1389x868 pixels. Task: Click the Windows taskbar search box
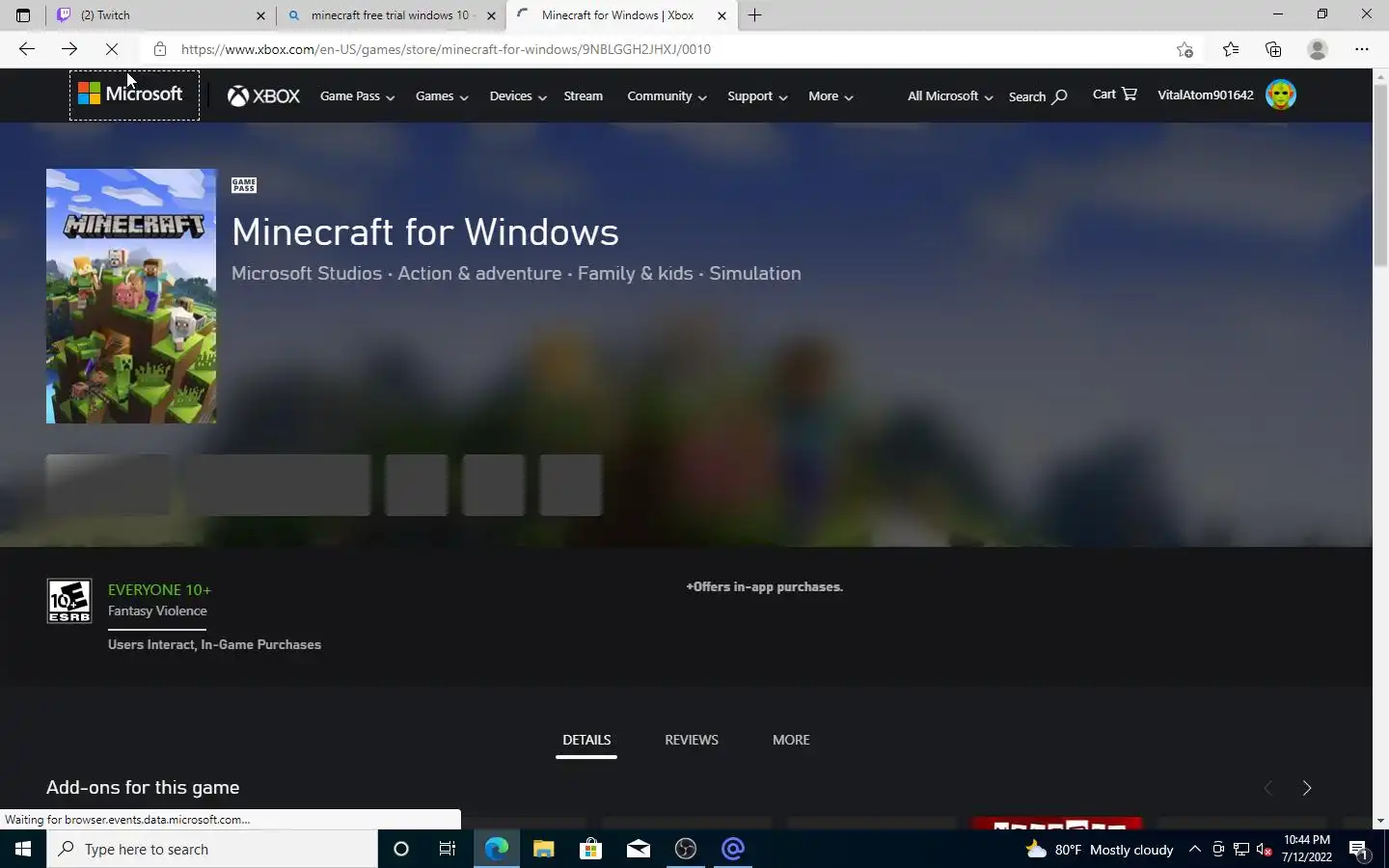point(212,849)
